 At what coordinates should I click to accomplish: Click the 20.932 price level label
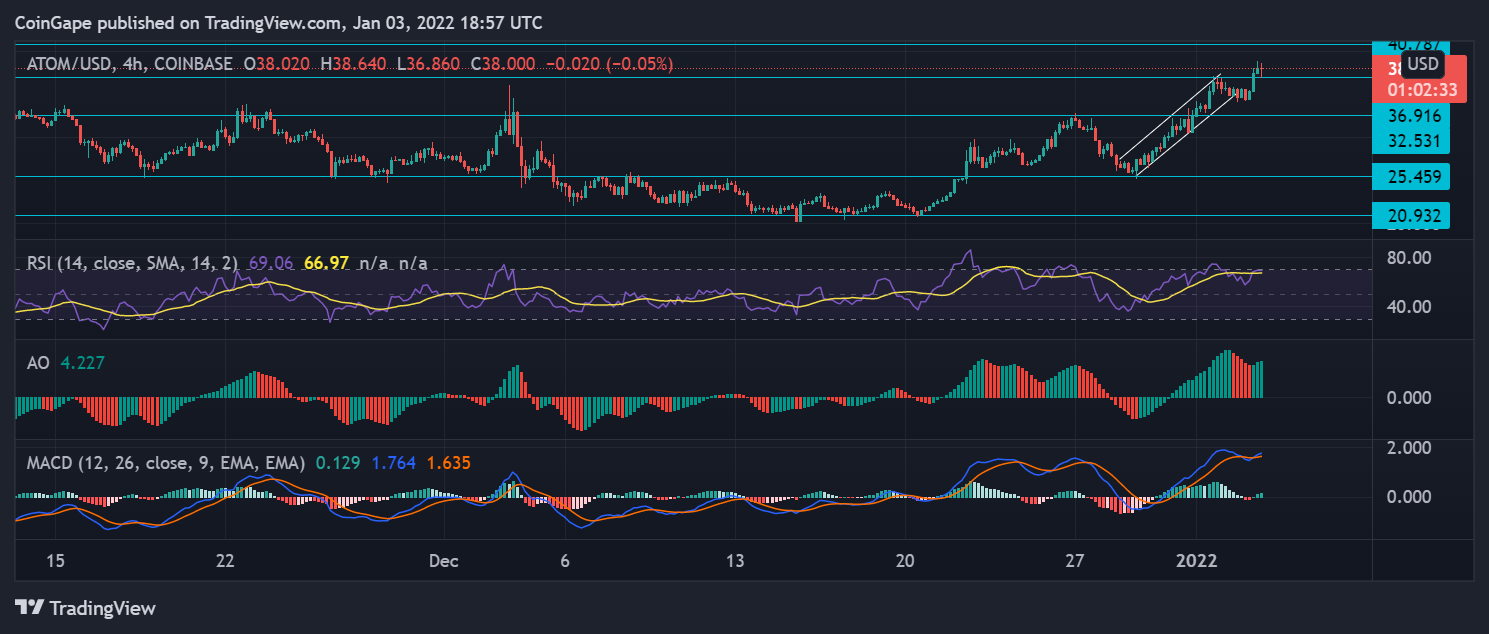point(1410,215)
